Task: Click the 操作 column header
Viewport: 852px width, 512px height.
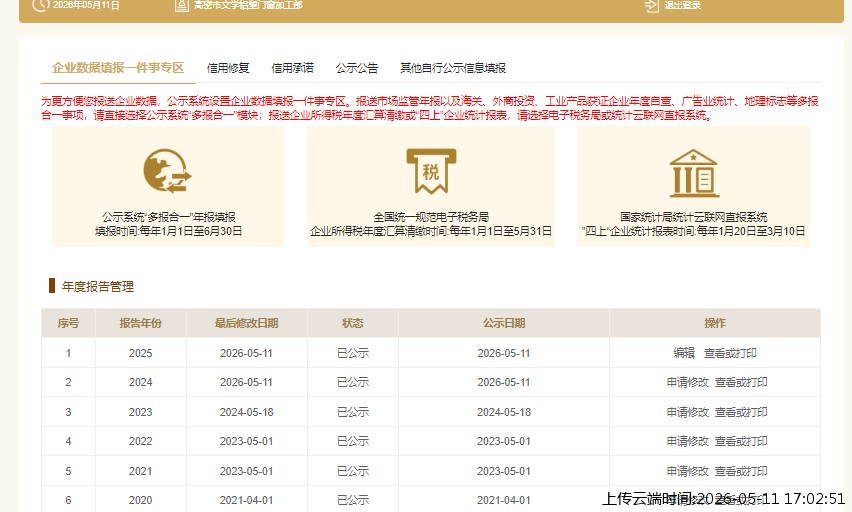Action: [x=715, y=323]
